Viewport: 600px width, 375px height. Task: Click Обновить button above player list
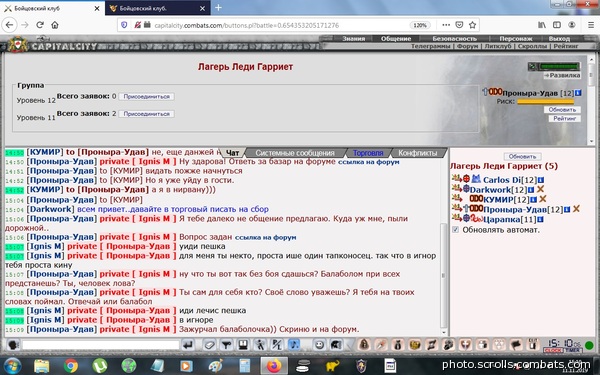click(x=522, y=156)
